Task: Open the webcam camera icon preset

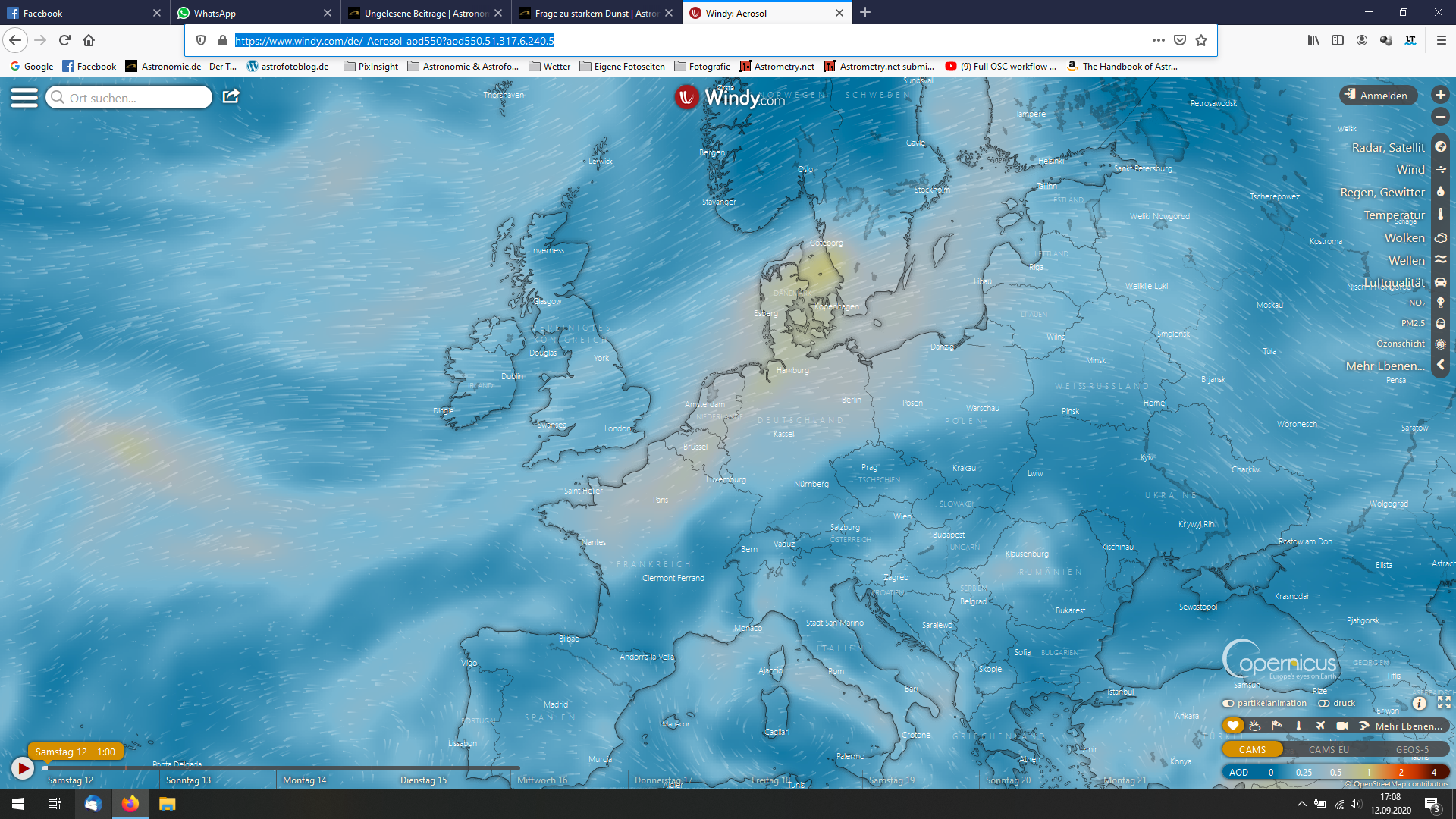Action: (1342, 726)
